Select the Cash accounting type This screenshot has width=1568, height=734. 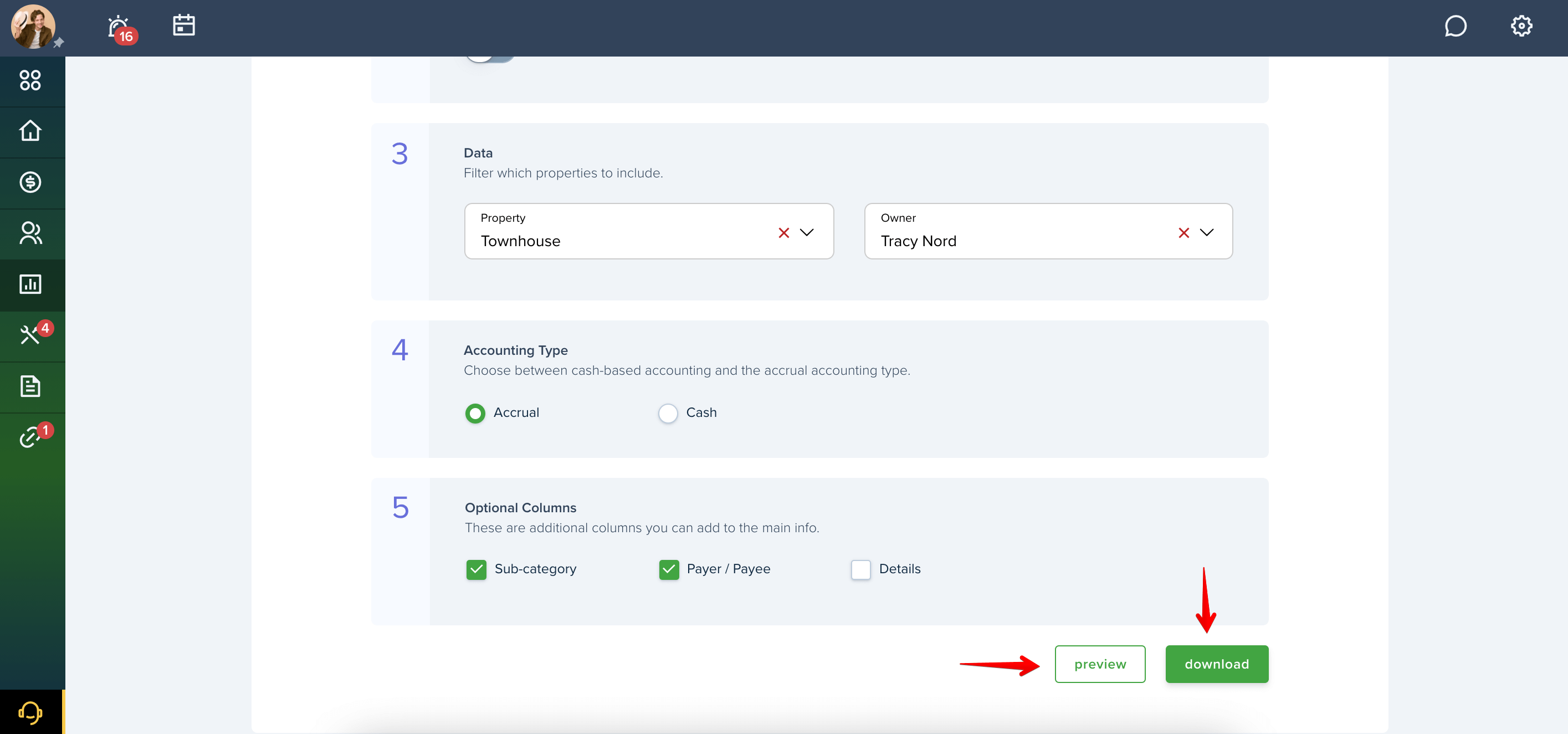(668, 413)
